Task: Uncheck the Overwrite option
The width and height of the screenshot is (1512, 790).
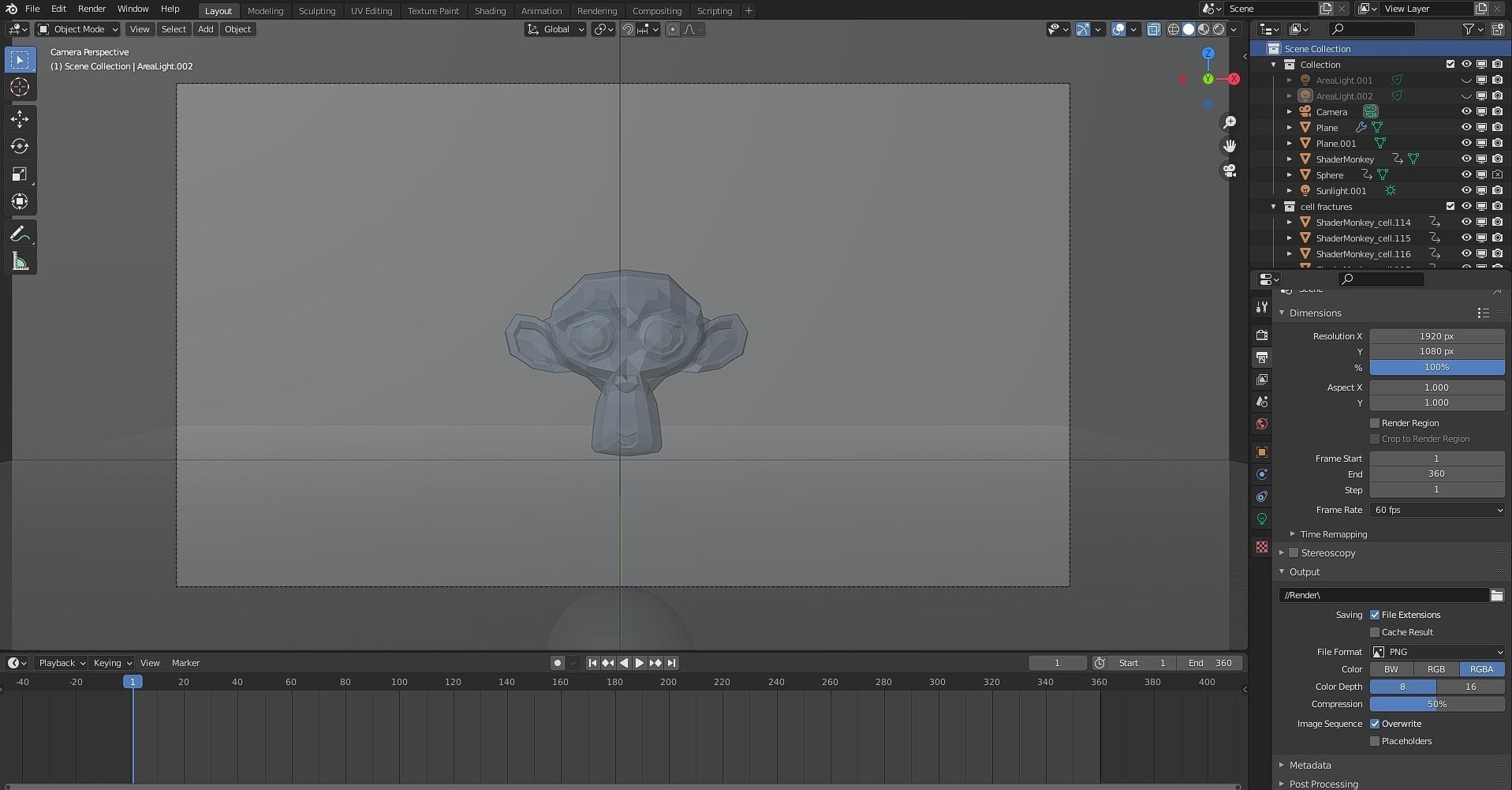Action: tap(1375, 724)
